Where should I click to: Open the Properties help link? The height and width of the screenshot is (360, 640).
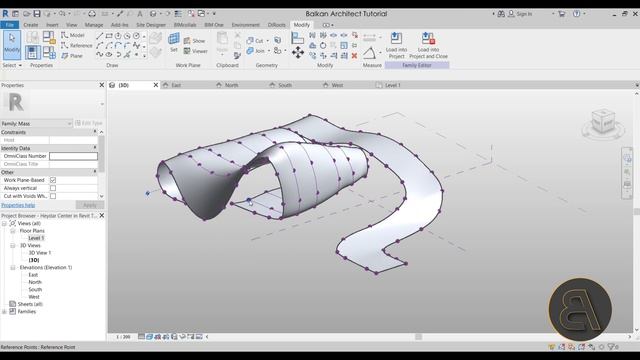(x=18, y=205)
